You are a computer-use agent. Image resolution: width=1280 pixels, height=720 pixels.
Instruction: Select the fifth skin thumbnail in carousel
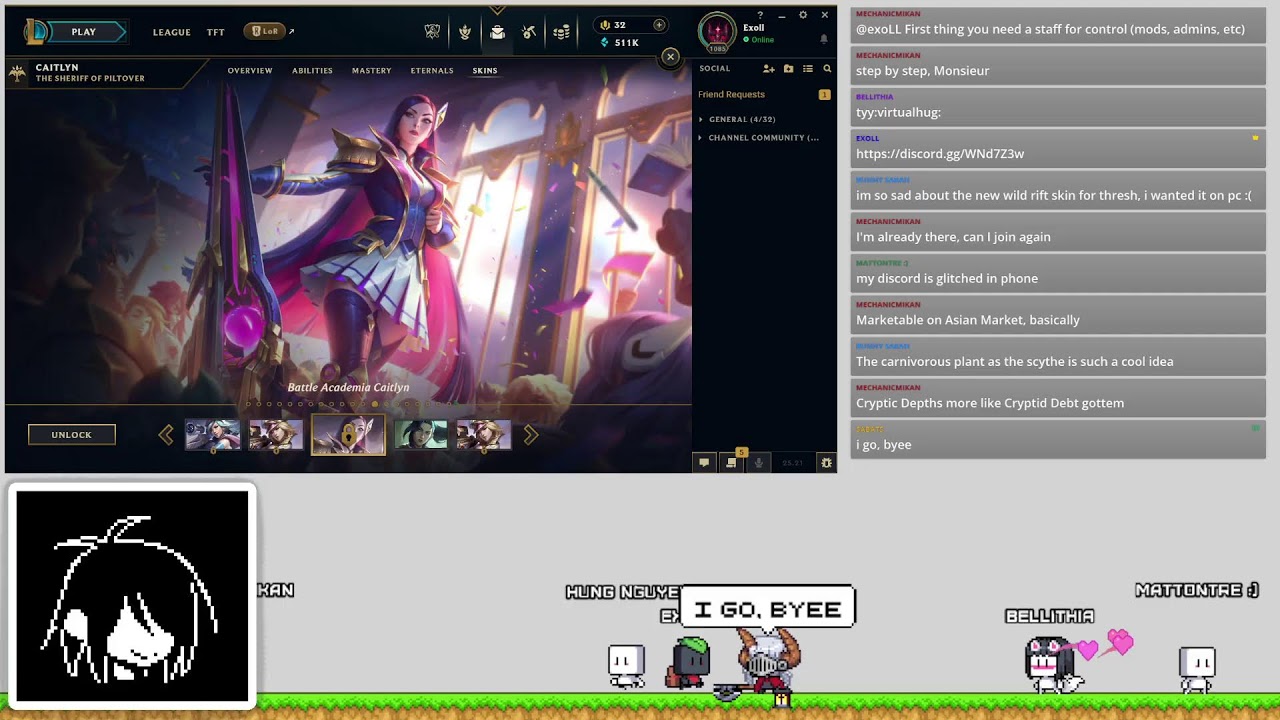click(x=484, y=435)
